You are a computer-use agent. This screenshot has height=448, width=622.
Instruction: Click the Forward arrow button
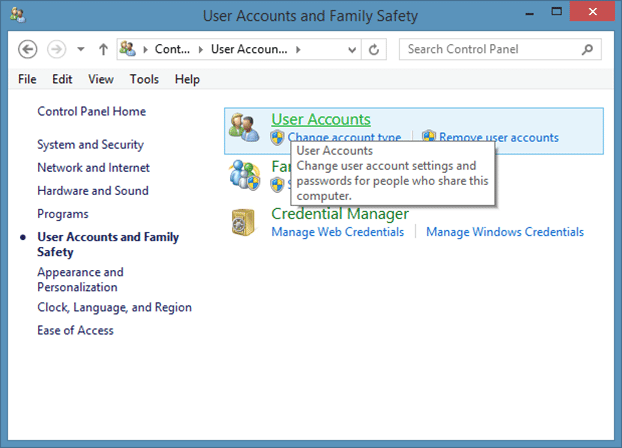pos(56,50)
